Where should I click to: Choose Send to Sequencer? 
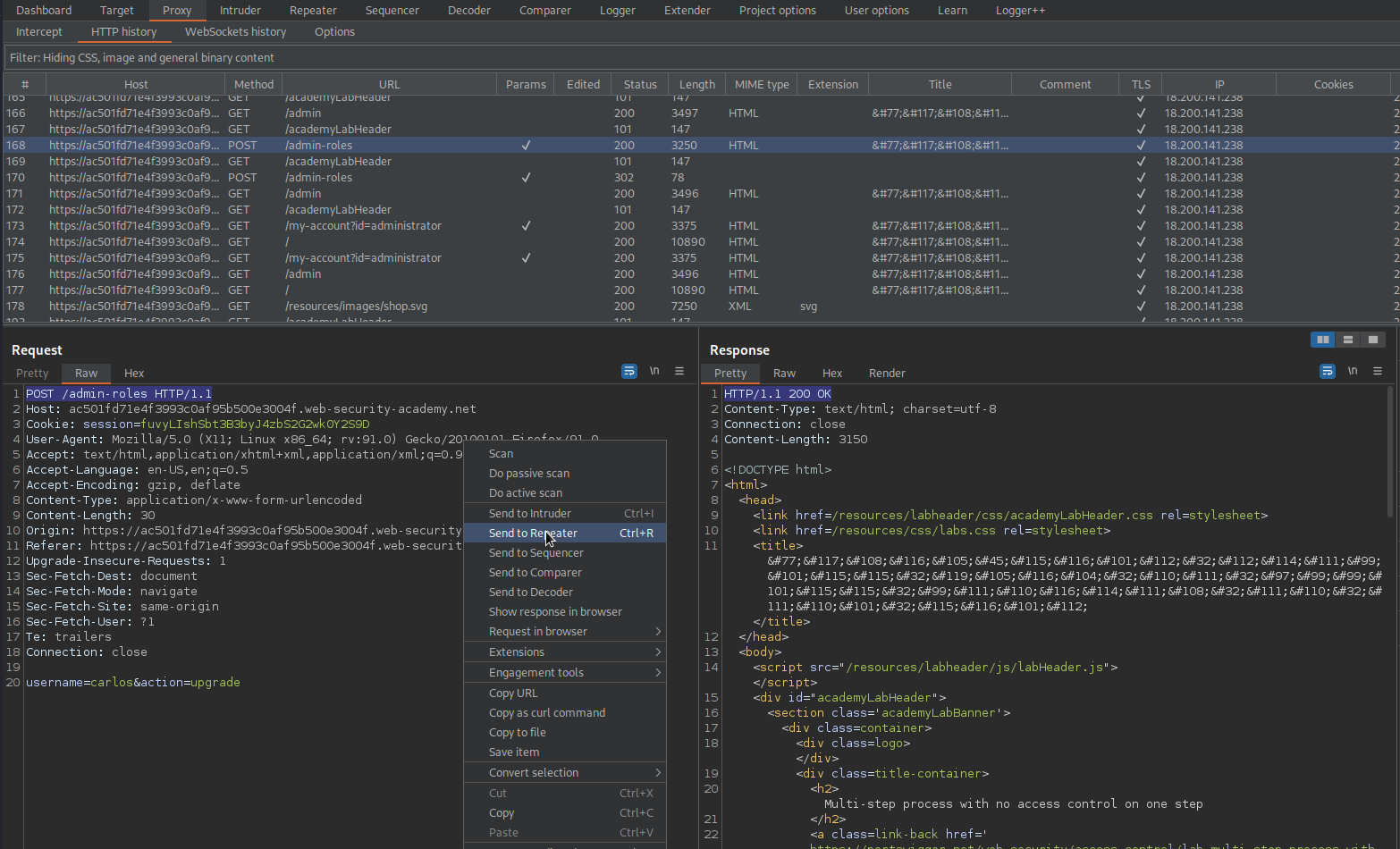click(x=565, y=553)
